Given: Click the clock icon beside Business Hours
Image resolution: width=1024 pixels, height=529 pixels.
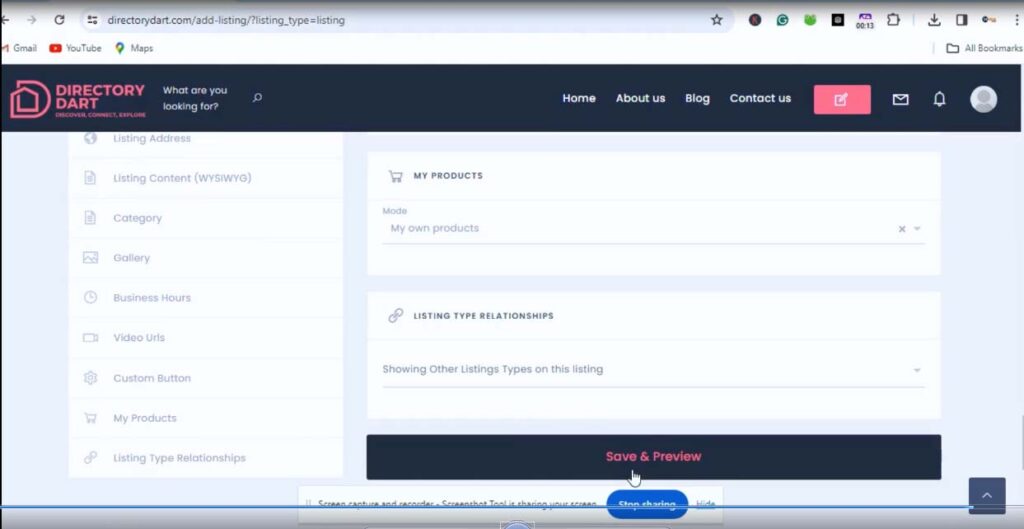Looking at the screenshot, I should [x=90, y=298].
